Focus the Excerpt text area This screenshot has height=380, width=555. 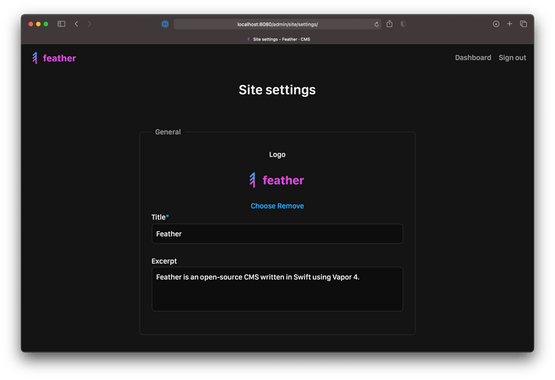(x=277, y=289)
